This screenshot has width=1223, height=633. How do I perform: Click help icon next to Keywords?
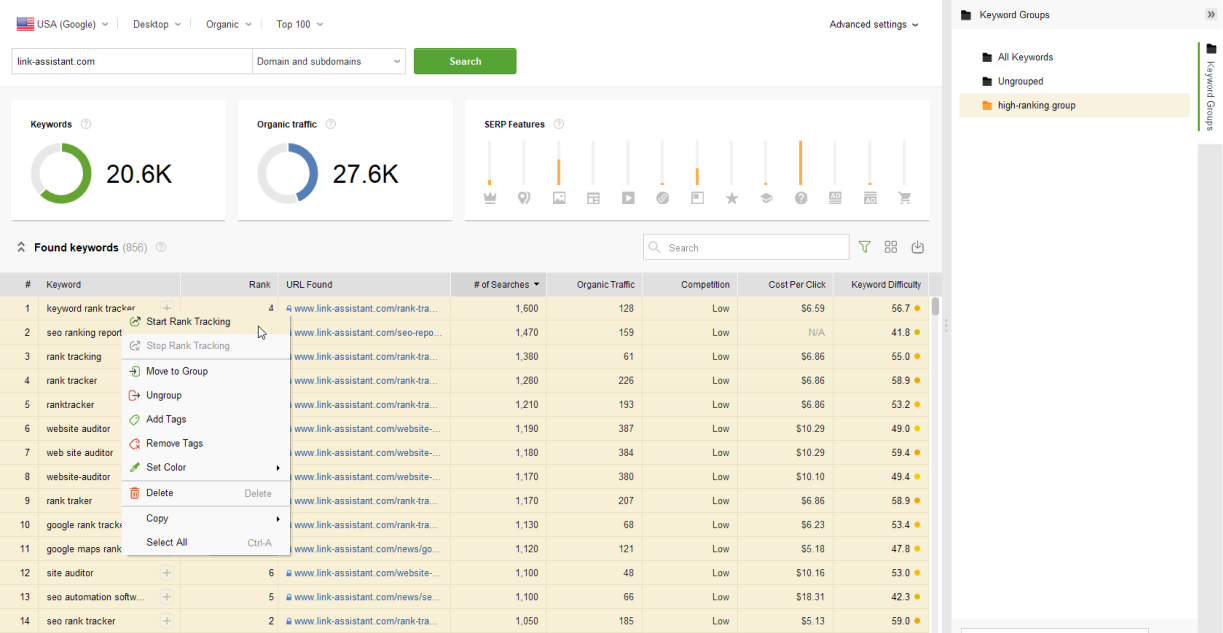point(86,125)
